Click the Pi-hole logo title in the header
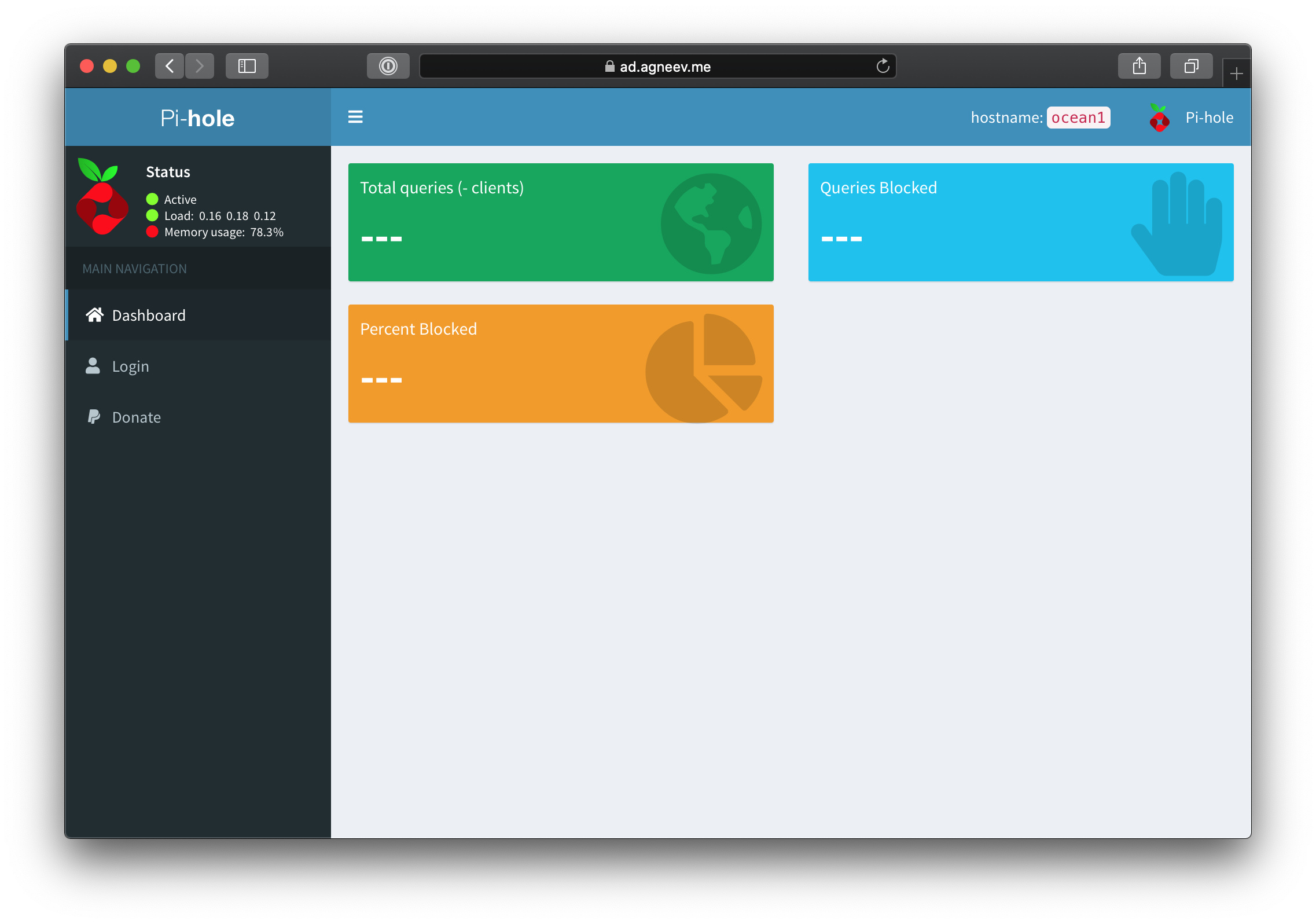This screenshot has height=924, width=1316. [197, 118]
